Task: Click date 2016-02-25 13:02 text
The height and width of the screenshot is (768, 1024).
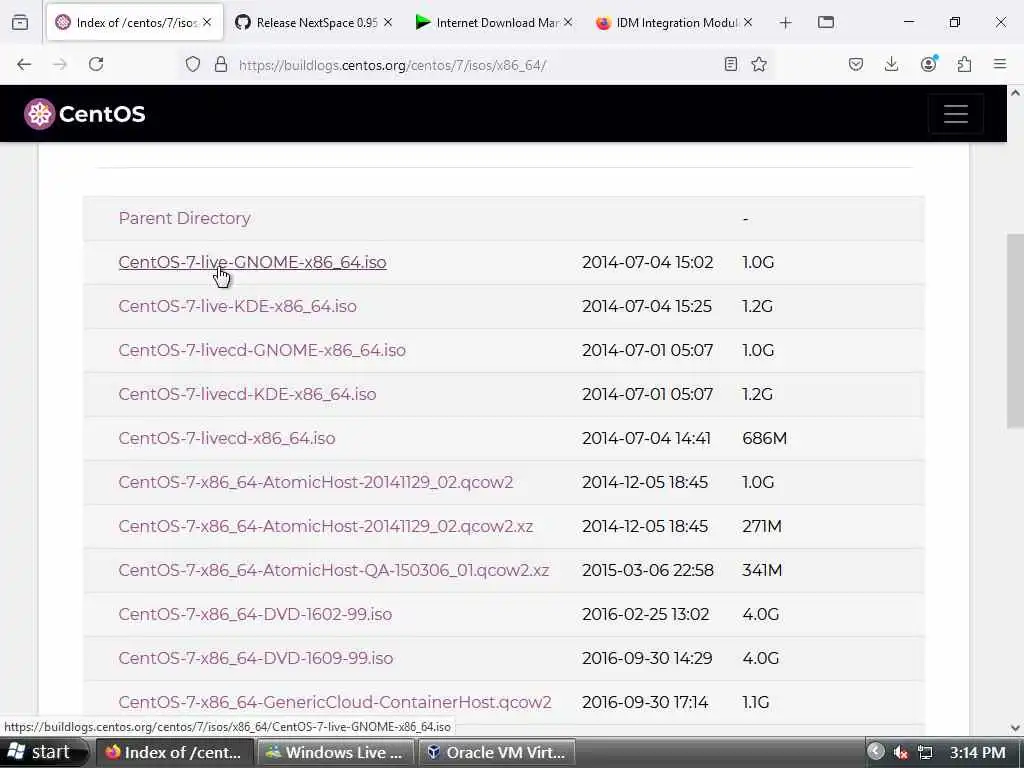Action: [645, 614]
